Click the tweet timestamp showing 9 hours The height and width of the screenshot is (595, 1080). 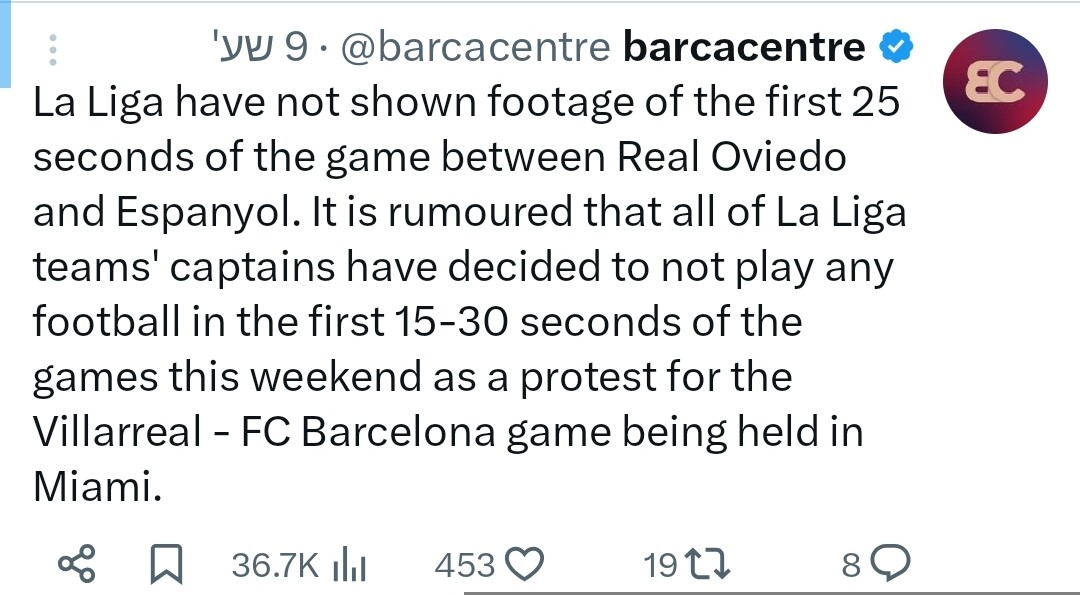(x=258, y=47)
